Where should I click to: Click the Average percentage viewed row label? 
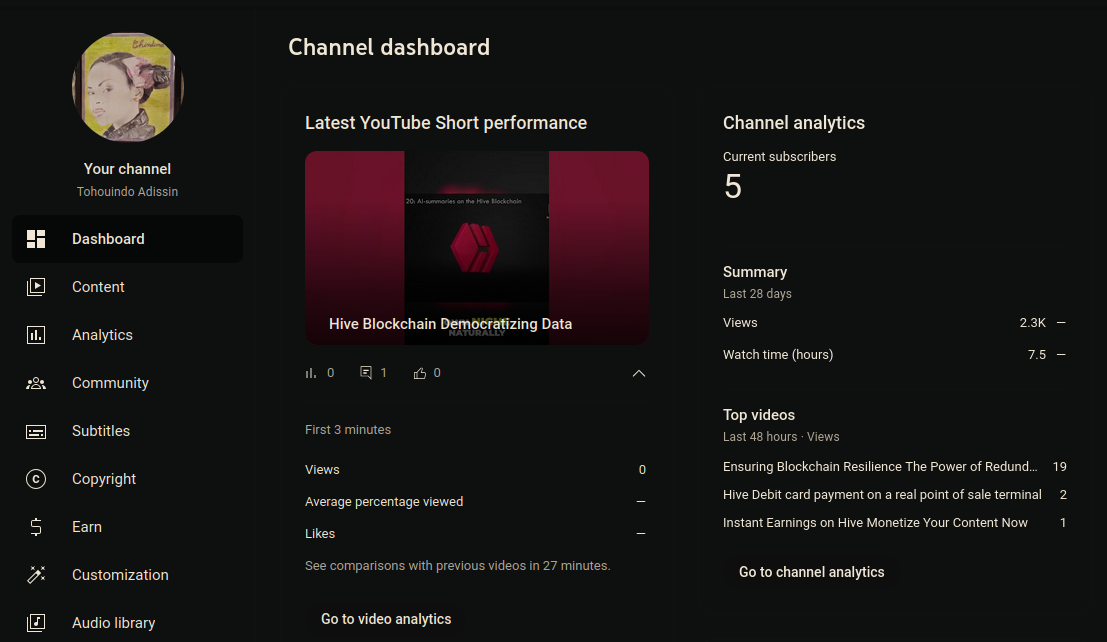click(384, 501)
